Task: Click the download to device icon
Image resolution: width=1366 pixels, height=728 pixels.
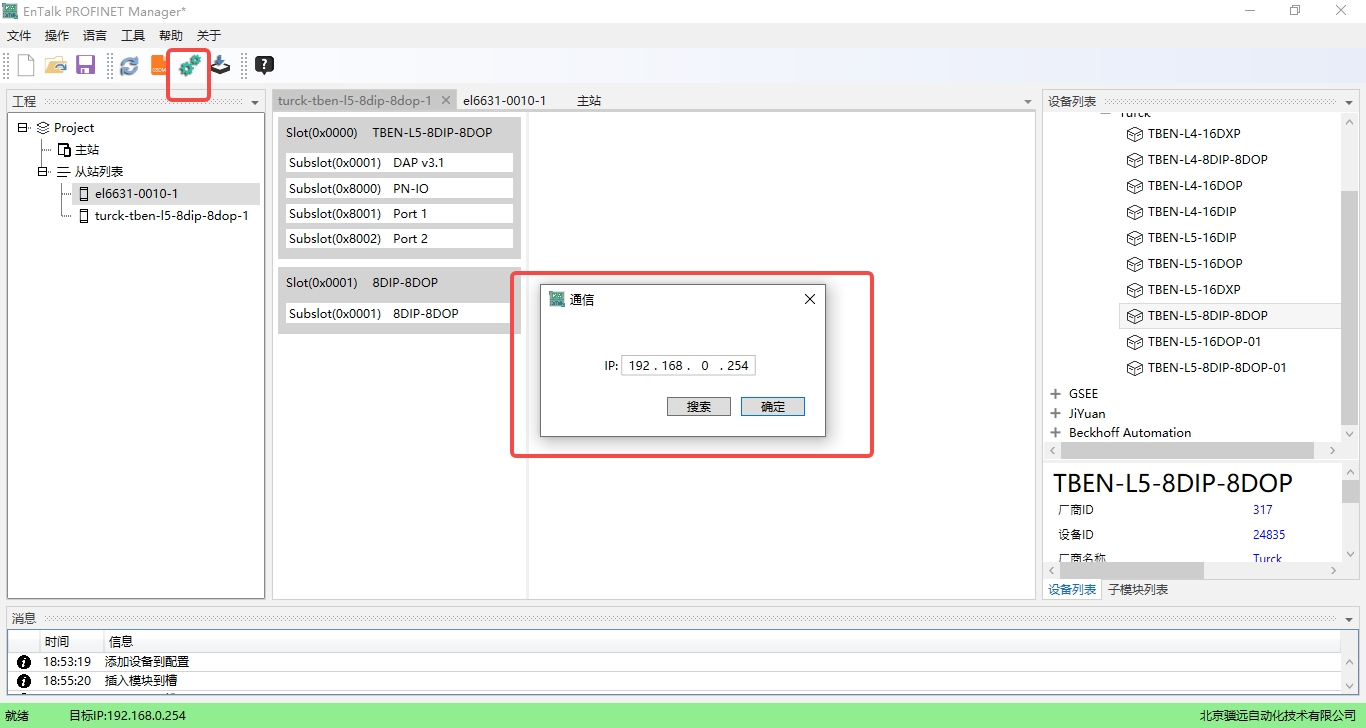Action: click(220, 66)
